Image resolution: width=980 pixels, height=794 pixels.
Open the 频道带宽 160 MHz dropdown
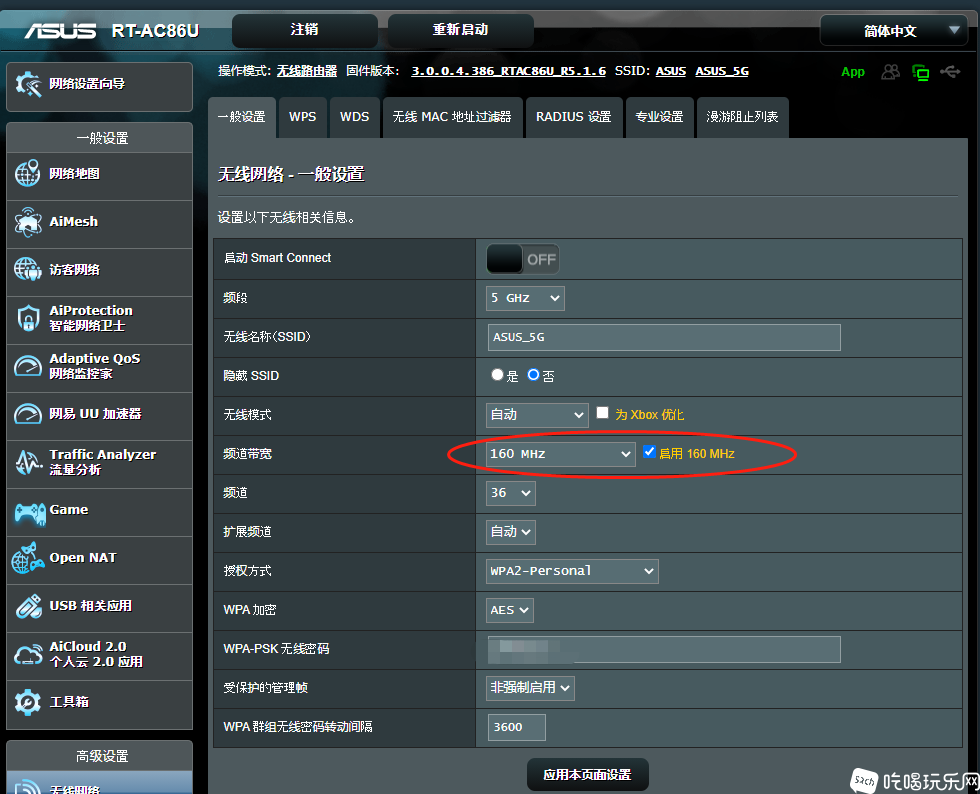(561, 454)
